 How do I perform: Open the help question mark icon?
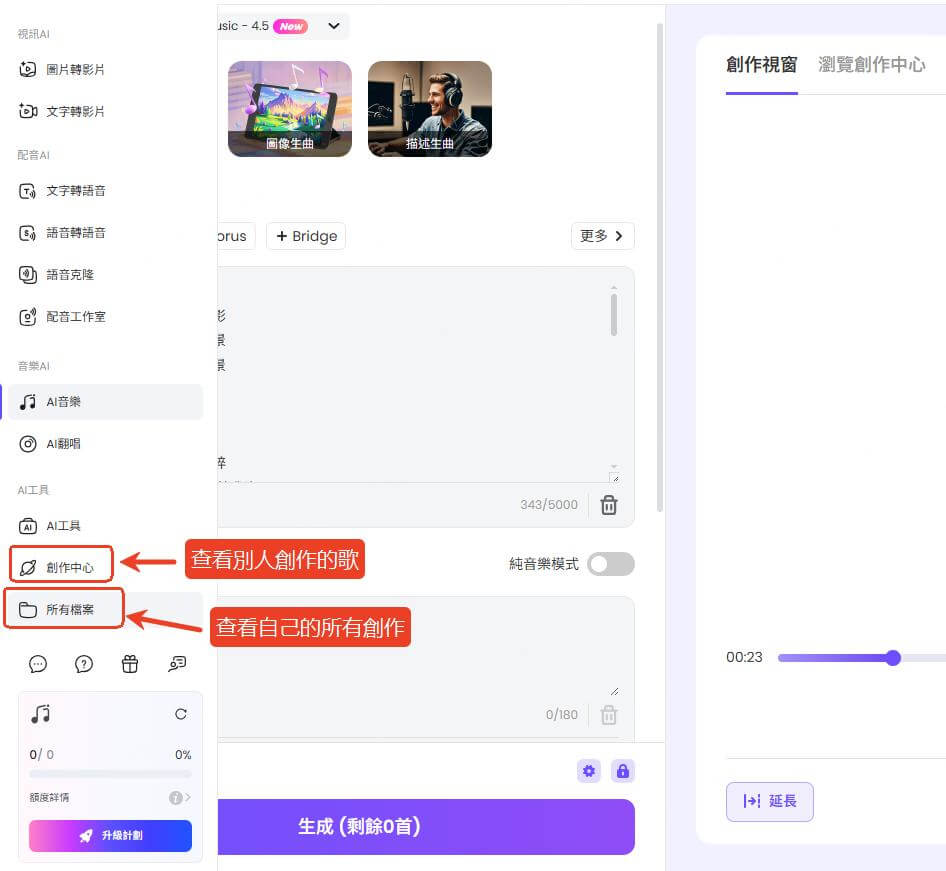click(84, 664)
